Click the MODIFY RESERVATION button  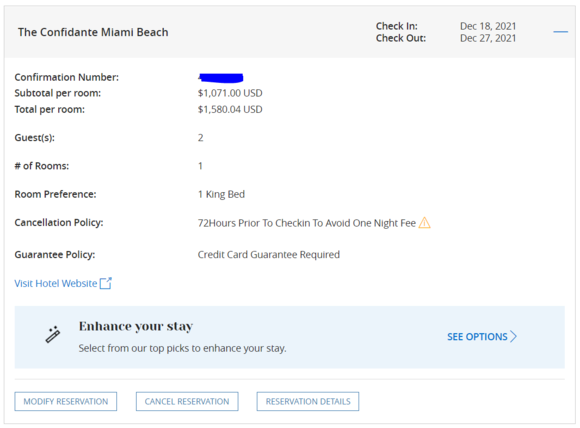(66, 401)
